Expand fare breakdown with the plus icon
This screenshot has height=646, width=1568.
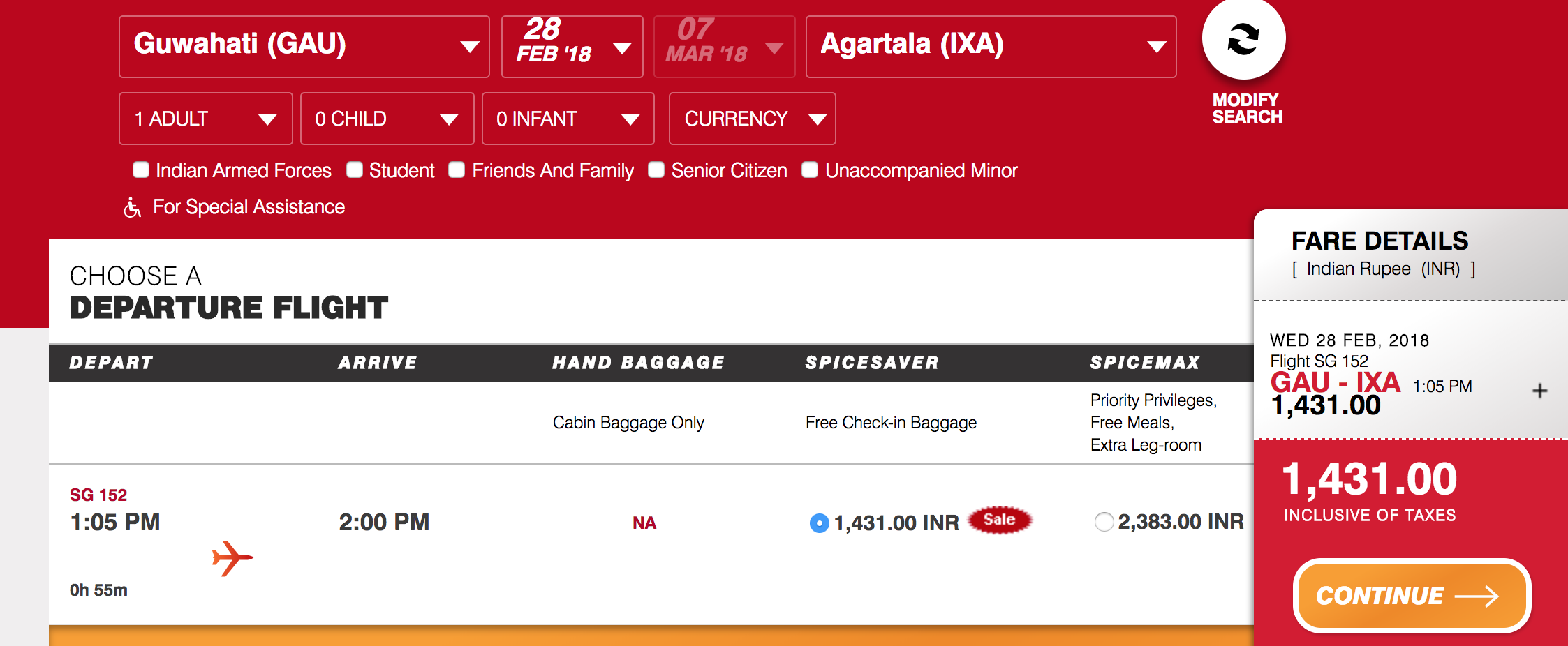click(x=1539, y=391)
